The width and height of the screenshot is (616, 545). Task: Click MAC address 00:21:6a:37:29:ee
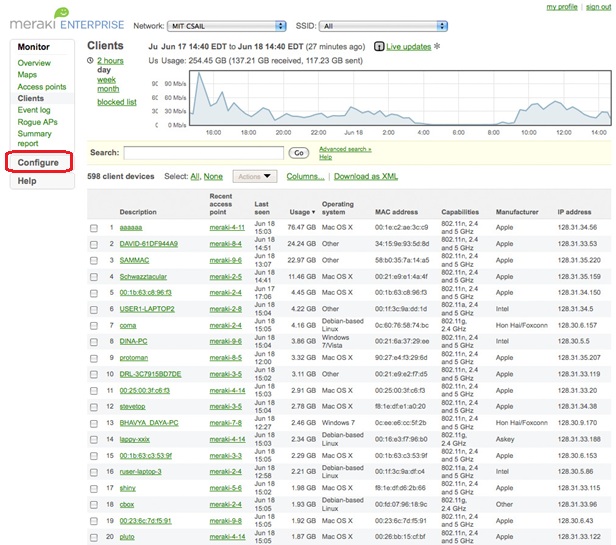coord(402,341)
